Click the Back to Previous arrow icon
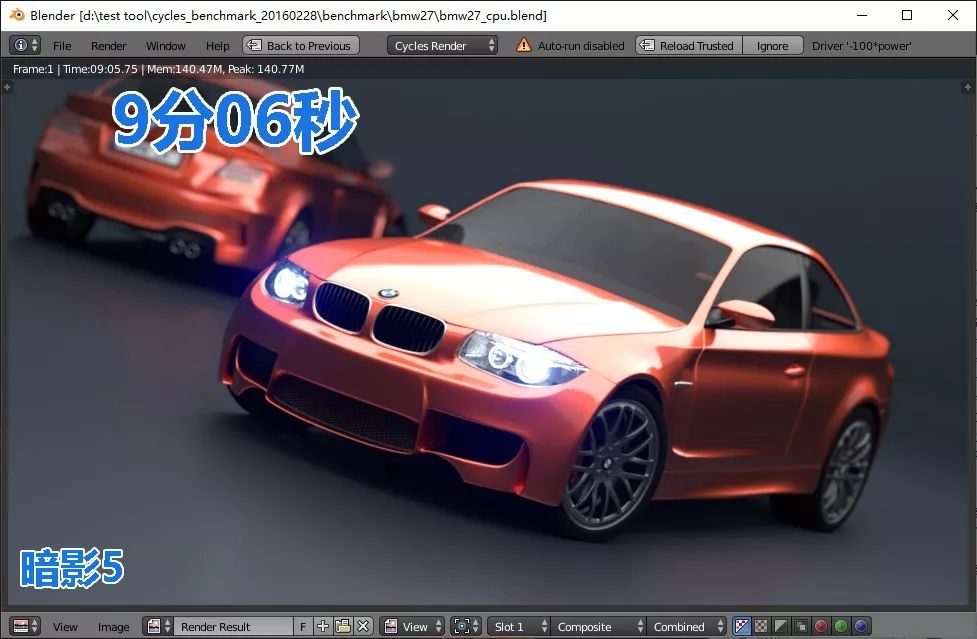977x639 pixels. tap(254, 45)
